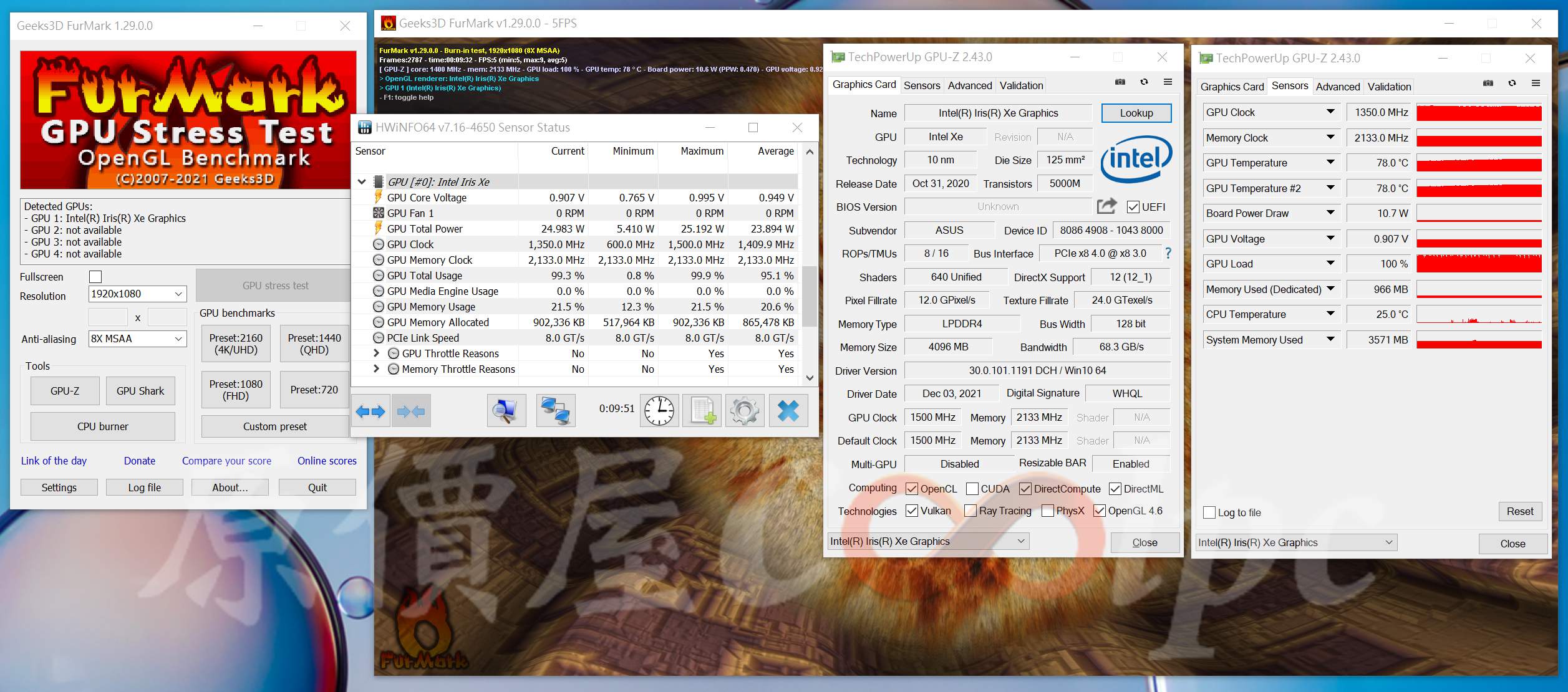Launch GPU Shark from FurMark tools
This screenshot has height=692, width=1568.
pyautogui.click(x=140, y=391)
